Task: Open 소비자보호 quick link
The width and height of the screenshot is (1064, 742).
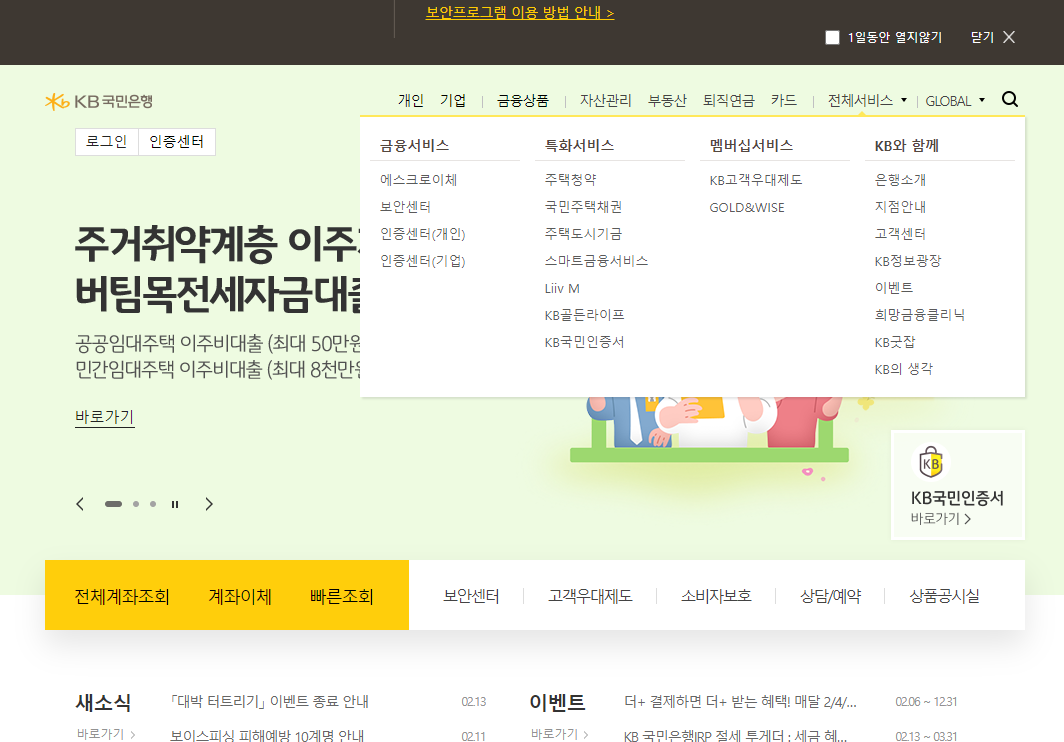Action: (716, 596)
